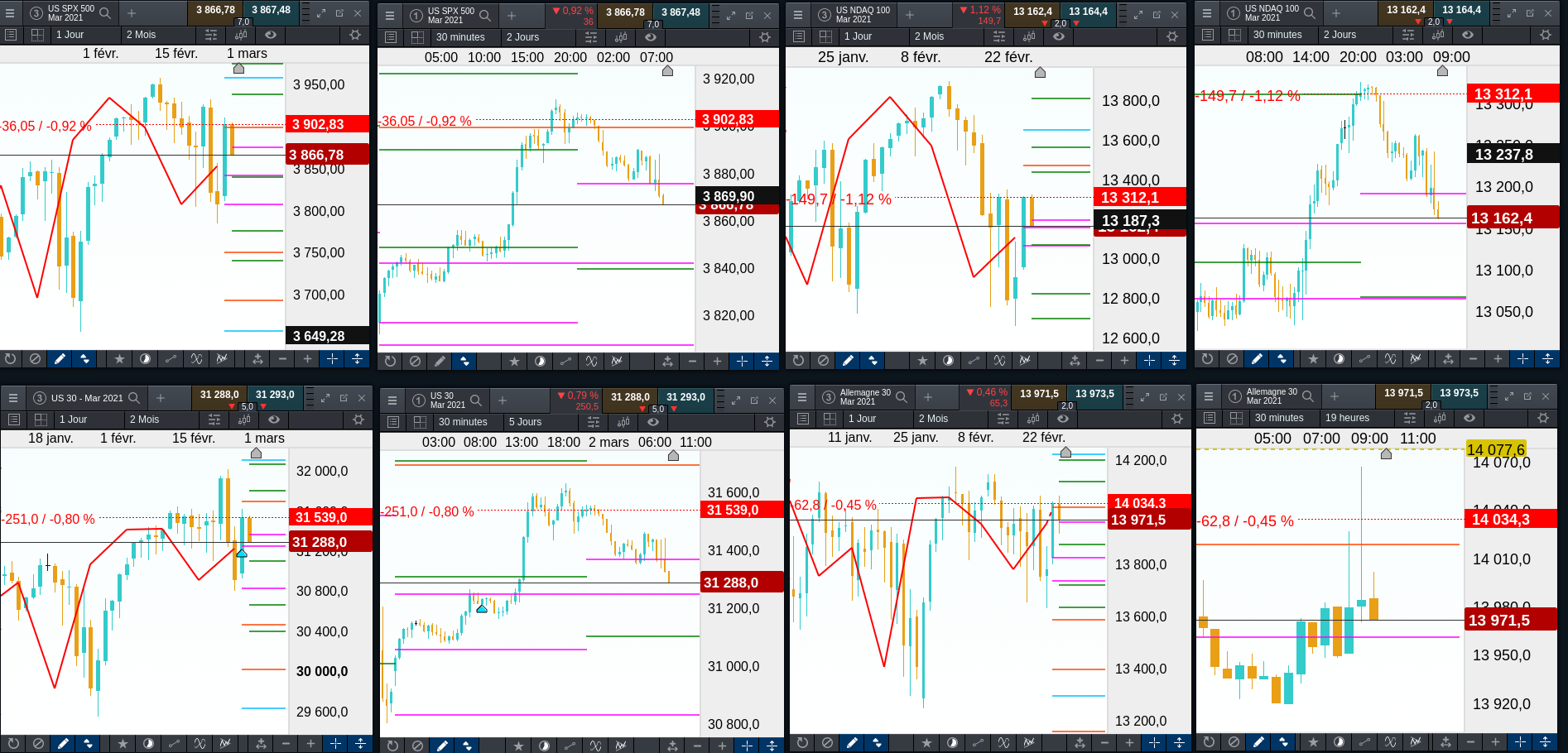Click the reset refresh icon below the US NDAQ 100 daily chart
The image size is (1568, 753).
[x=798, y=360]
